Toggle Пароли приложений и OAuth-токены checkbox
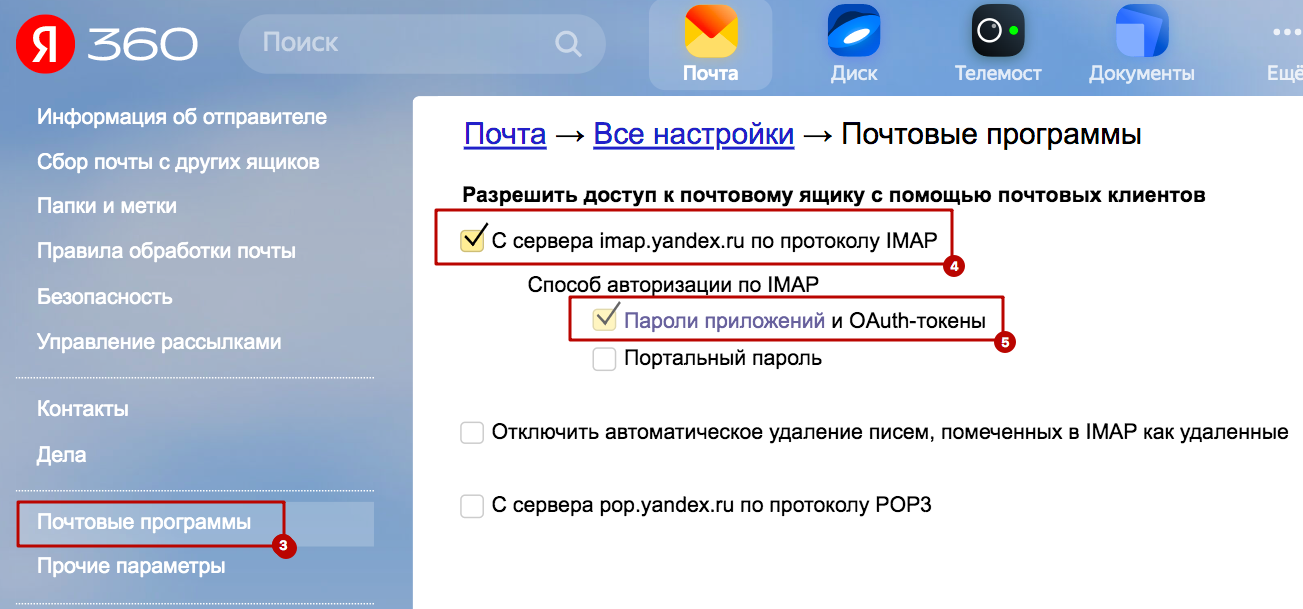 click(x=604, y=320)
